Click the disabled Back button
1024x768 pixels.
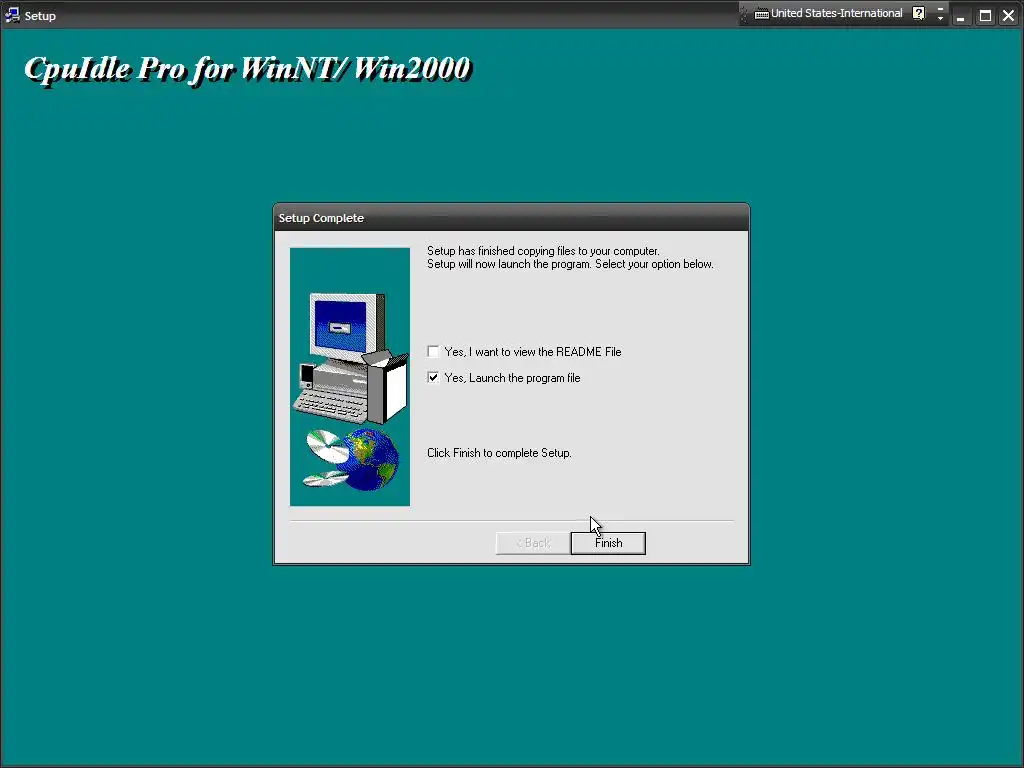533,543
